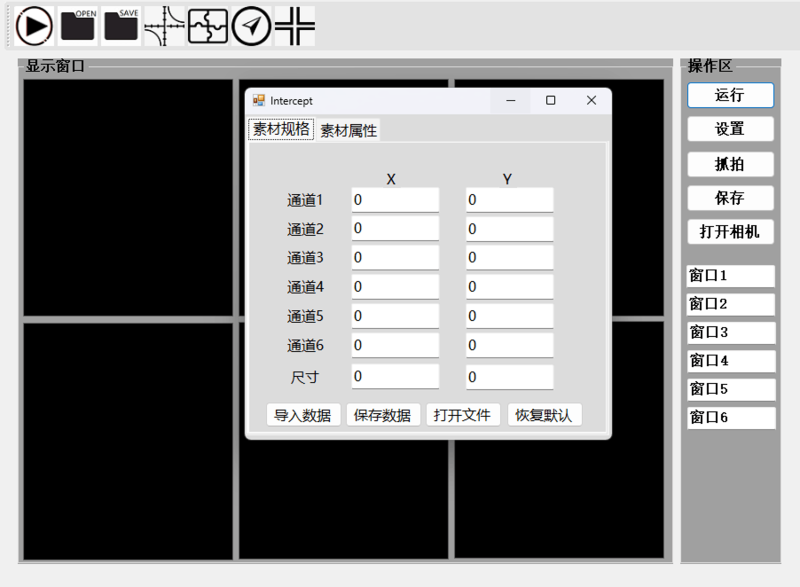Click the 运行 button in the operation area
800x587 pixels.
click(x=730, y=95)
